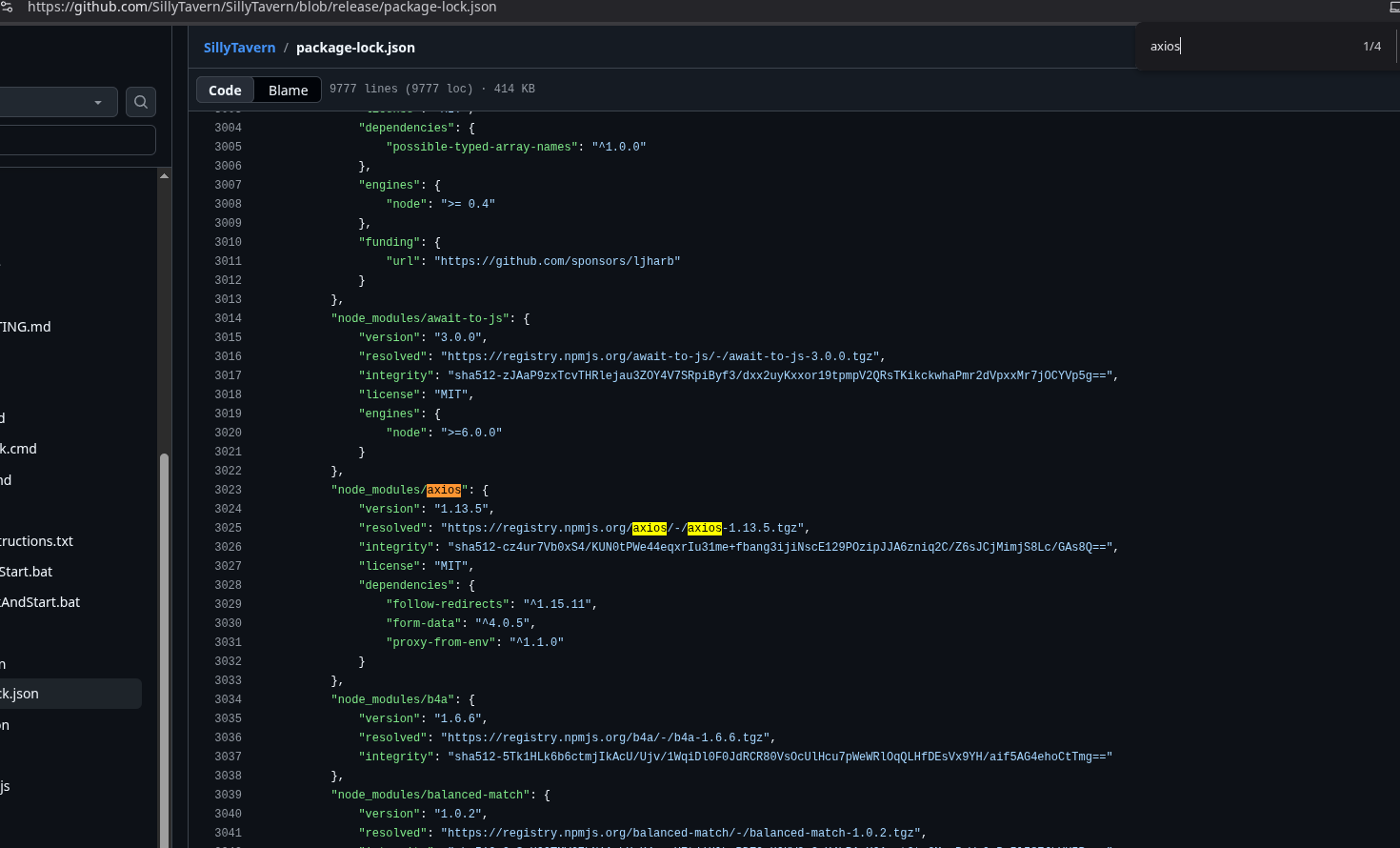
Task: Click line number 3004
Action: 229,128
